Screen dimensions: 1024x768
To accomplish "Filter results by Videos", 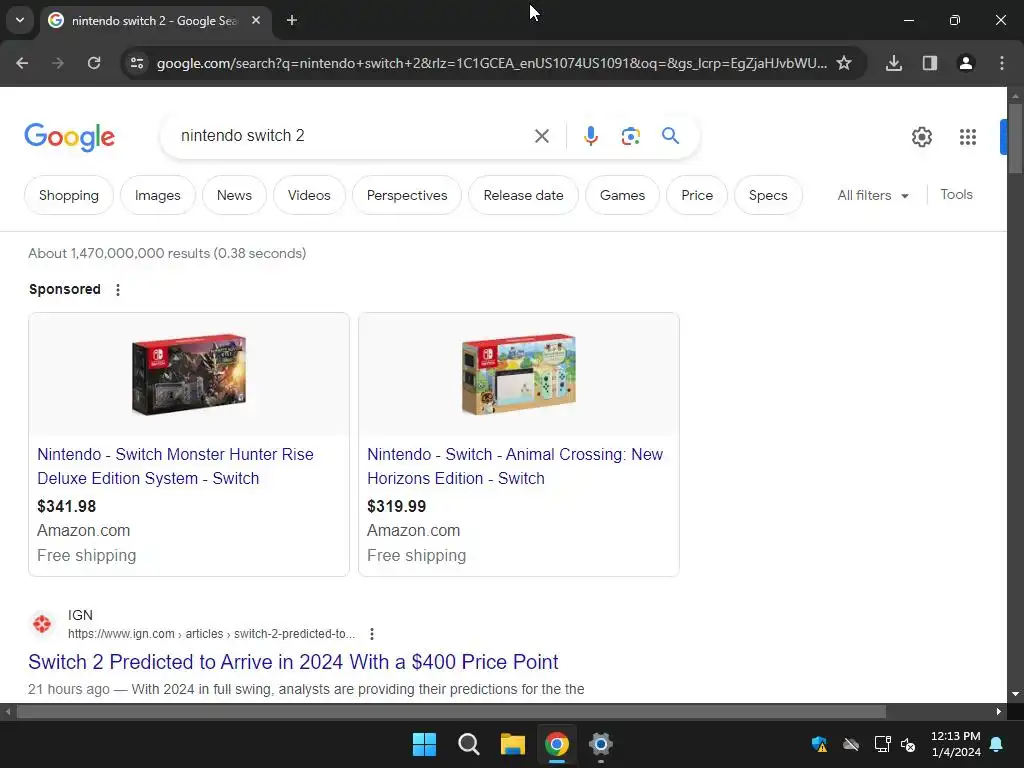I will (x=309, y=195).
